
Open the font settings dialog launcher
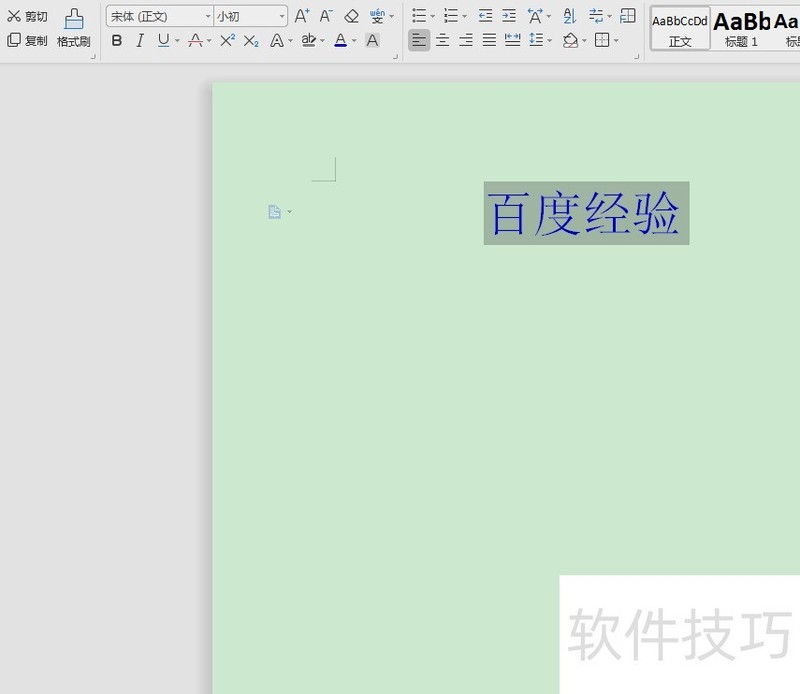pyautogui.click(x=395, y=57)
